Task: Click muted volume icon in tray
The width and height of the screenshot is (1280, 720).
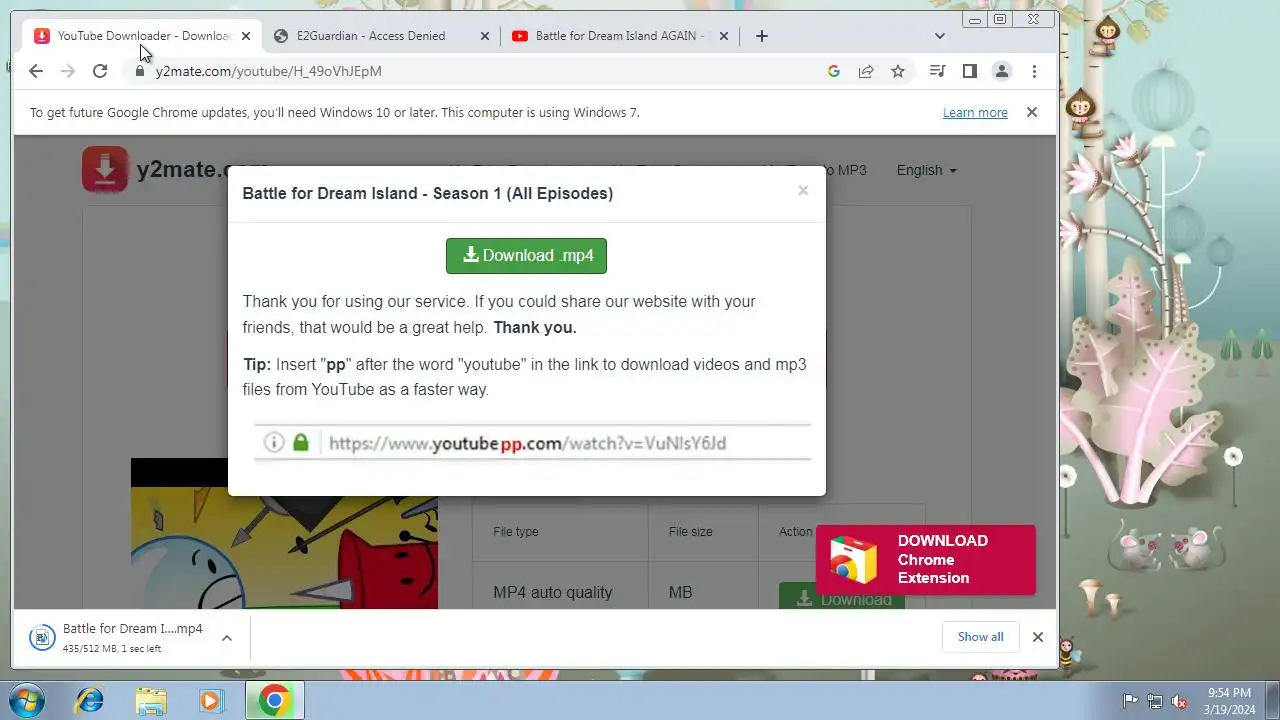Action: point(1179,701)
